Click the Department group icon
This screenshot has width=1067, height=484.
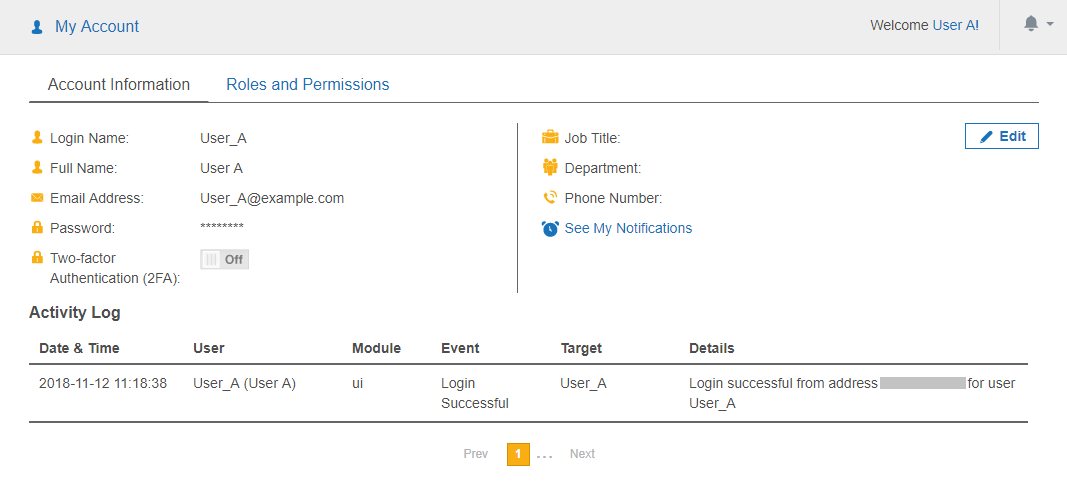click(x=550, y=168)
